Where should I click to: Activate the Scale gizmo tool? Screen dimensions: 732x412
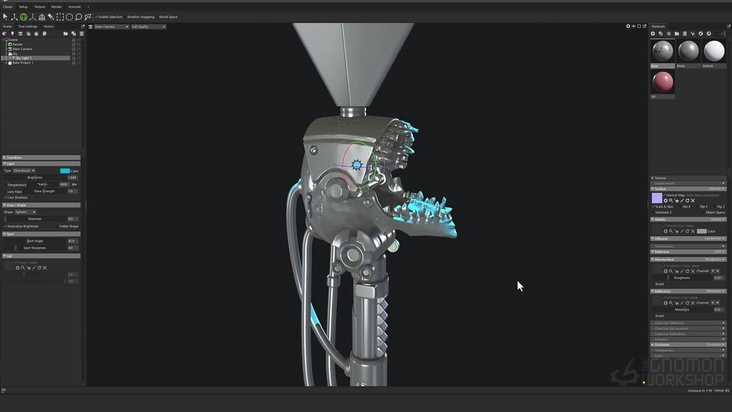[33, 17]
